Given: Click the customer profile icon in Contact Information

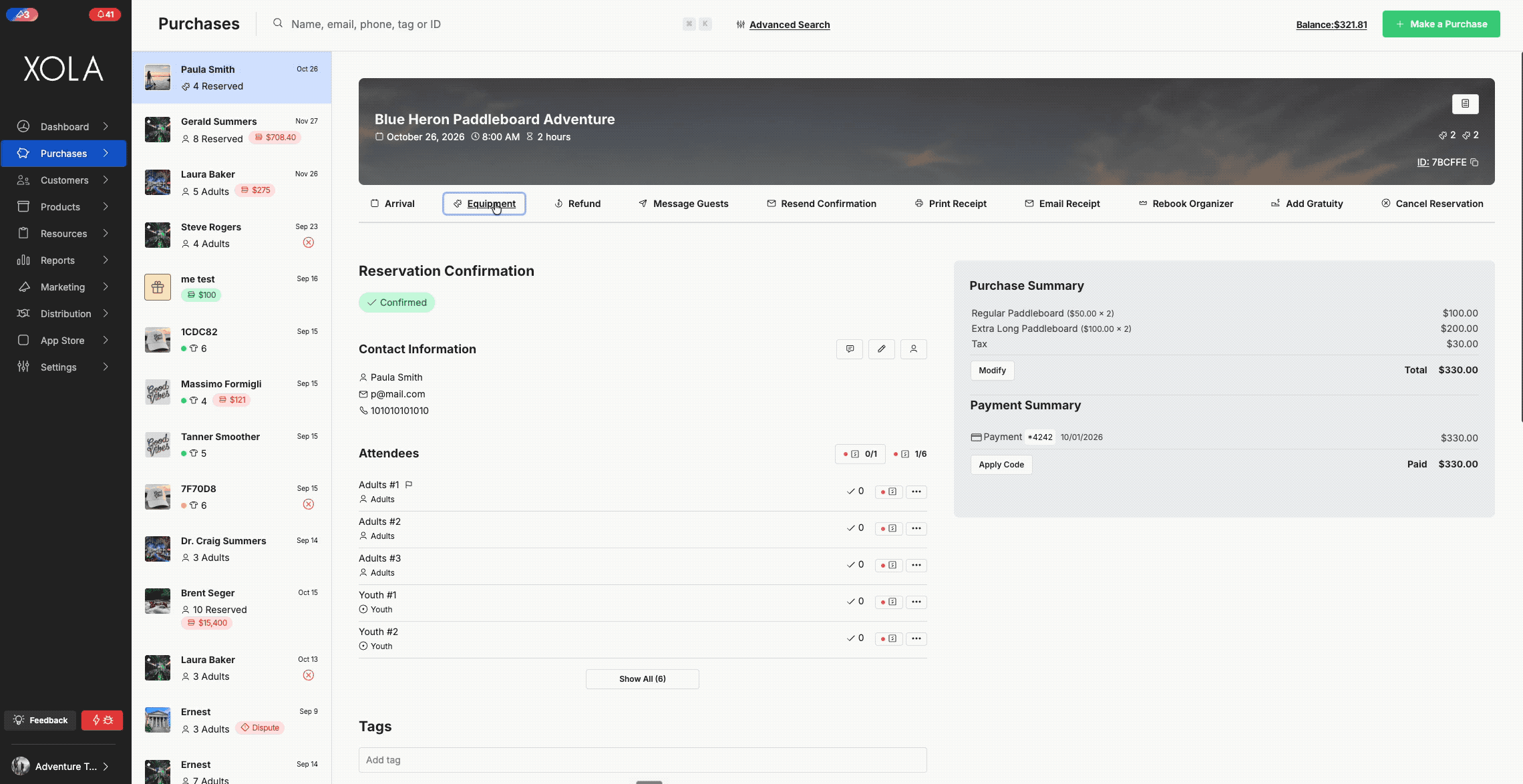Looking at the screenshot, I should pos(913,349).
